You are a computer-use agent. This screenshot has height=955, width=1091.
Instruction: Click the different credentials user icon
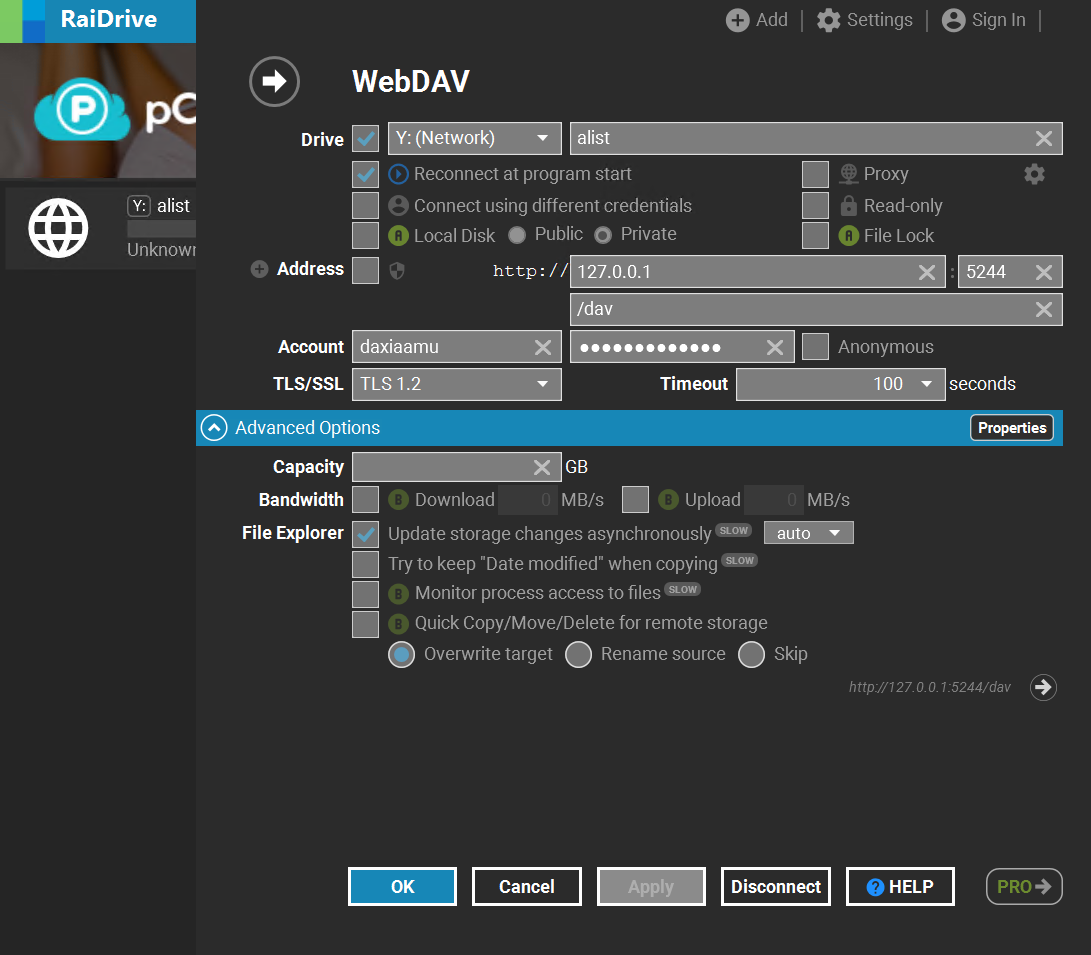(x=398, y=206)
